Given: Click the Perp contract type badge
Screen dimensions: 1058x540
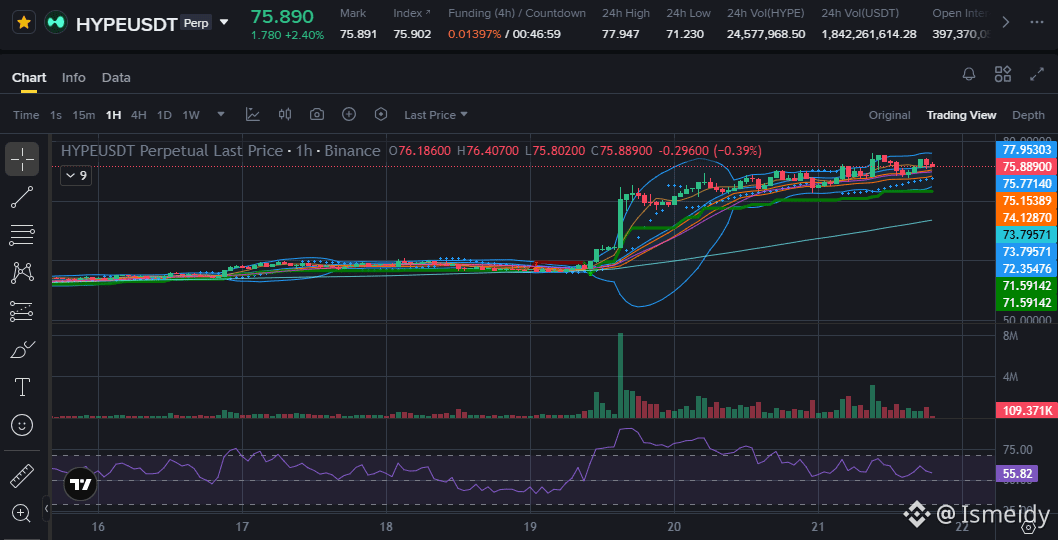Looking at the screenshot, I should click(x=196, y=22).
